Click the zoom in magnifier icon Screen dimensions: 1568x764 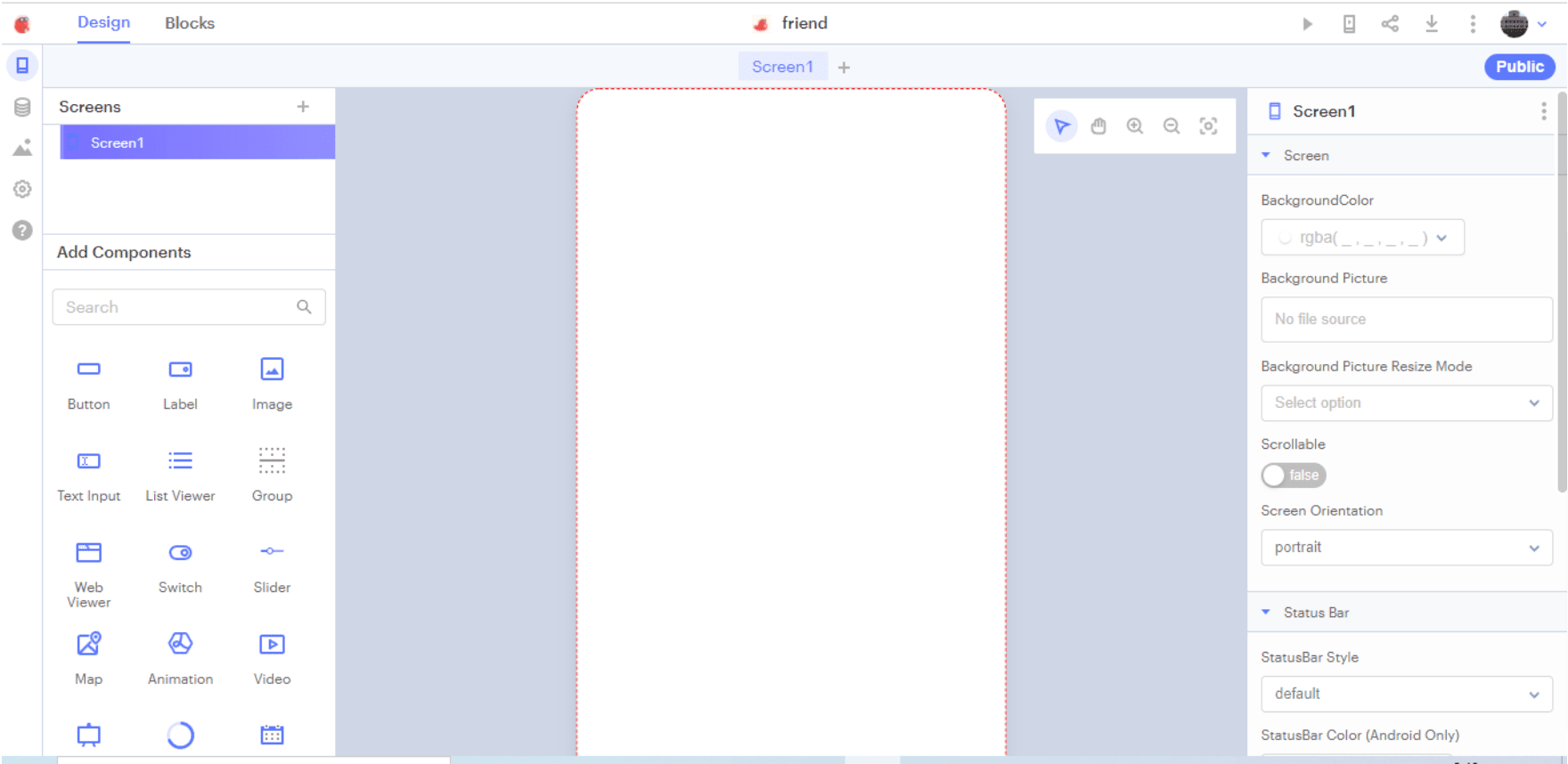coord(1135,126)
